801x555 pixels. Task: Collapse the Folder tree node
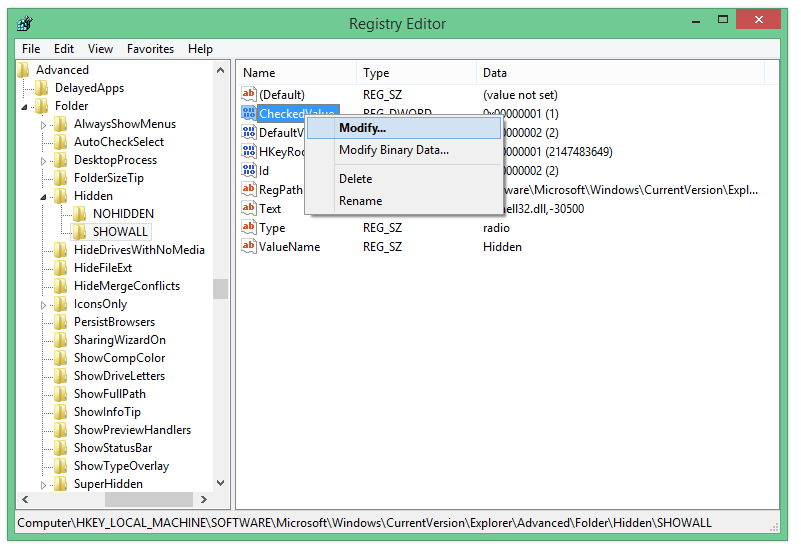(x=25, y=107)
